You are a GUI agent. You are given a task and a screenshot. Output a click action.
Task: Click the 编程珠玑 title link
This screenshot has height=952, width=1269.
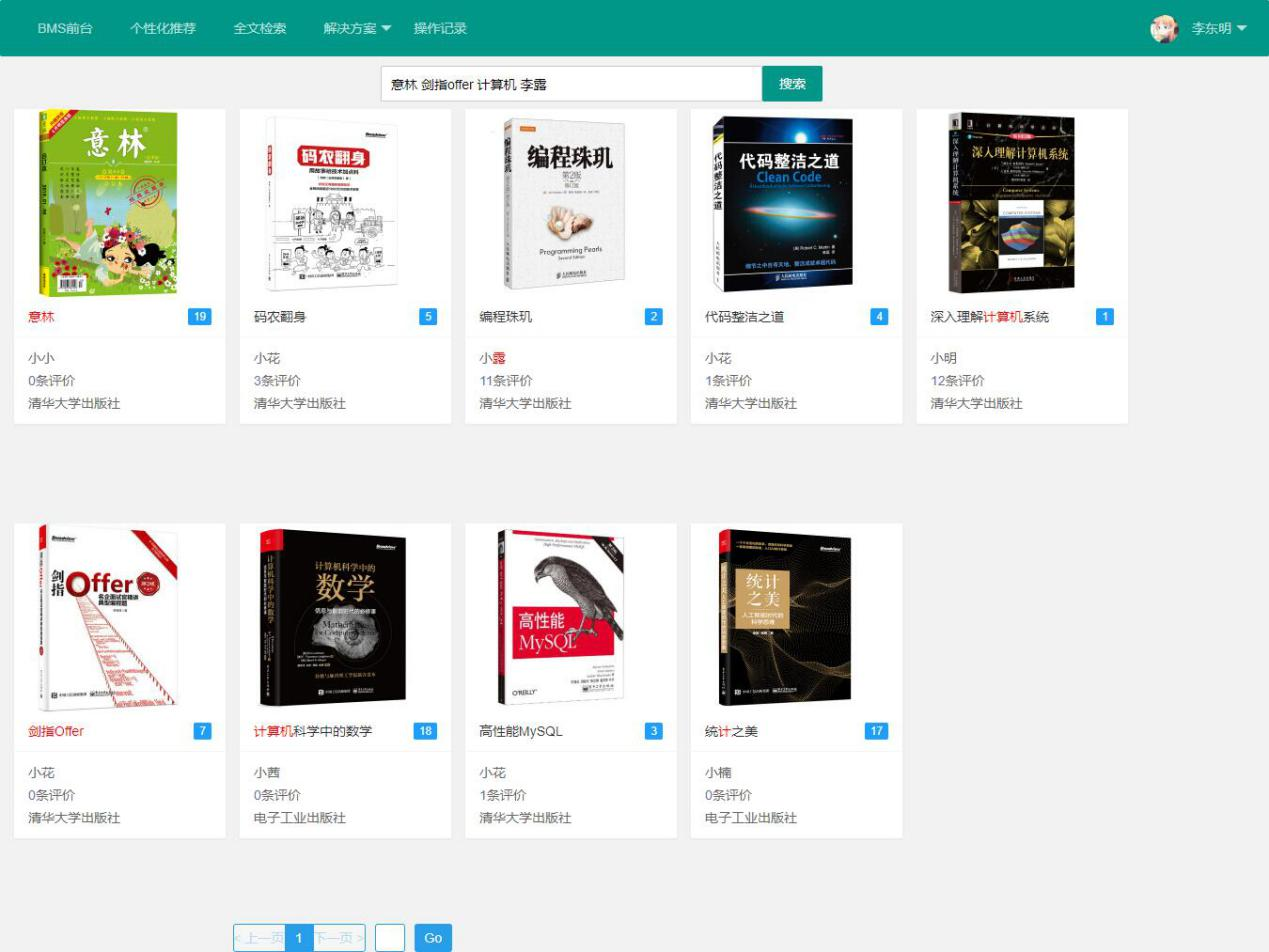(506, 317)
